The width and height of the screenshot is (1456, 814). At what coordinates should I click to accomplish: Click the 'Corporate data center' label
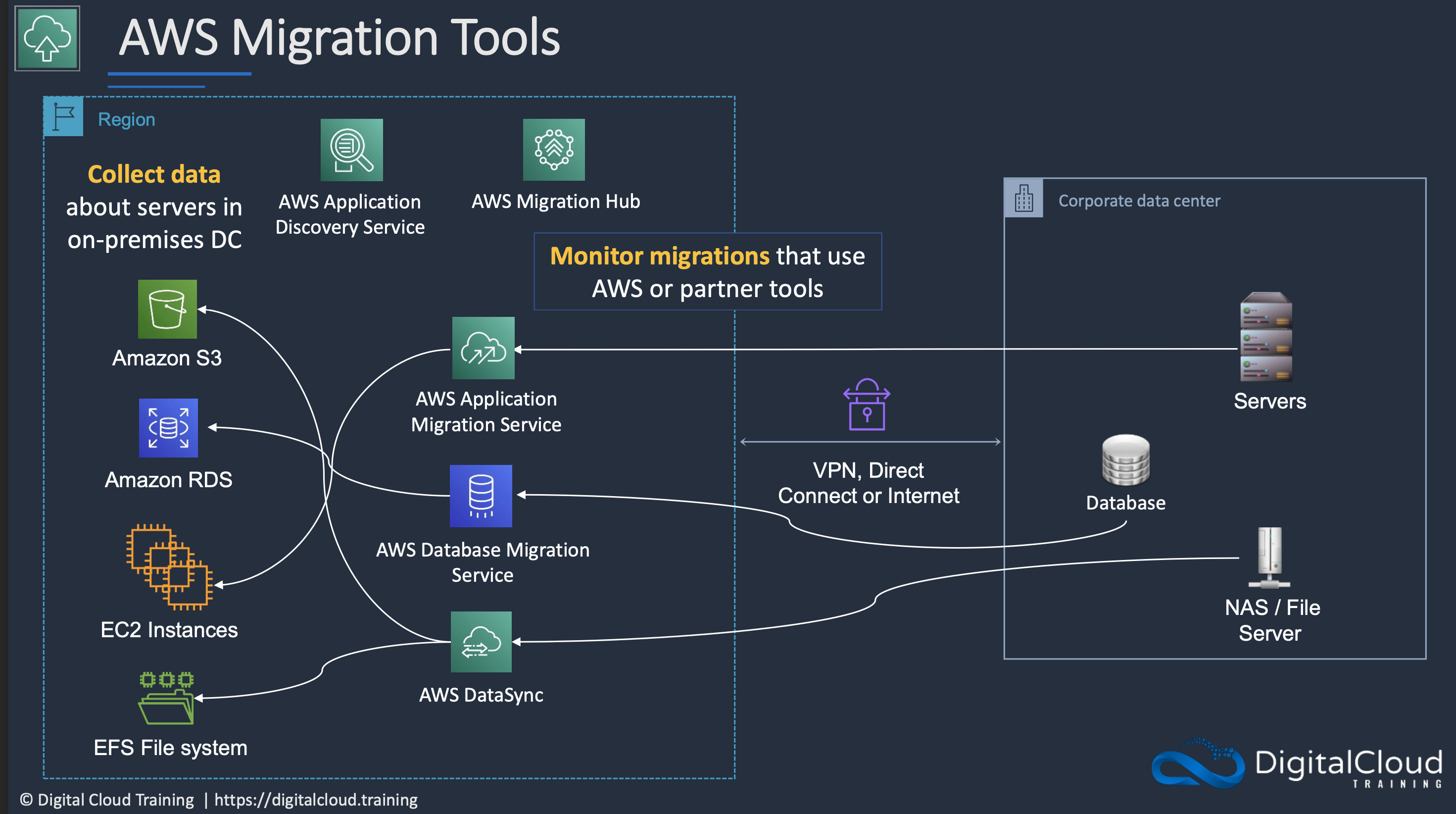[x=1139, y=201]
